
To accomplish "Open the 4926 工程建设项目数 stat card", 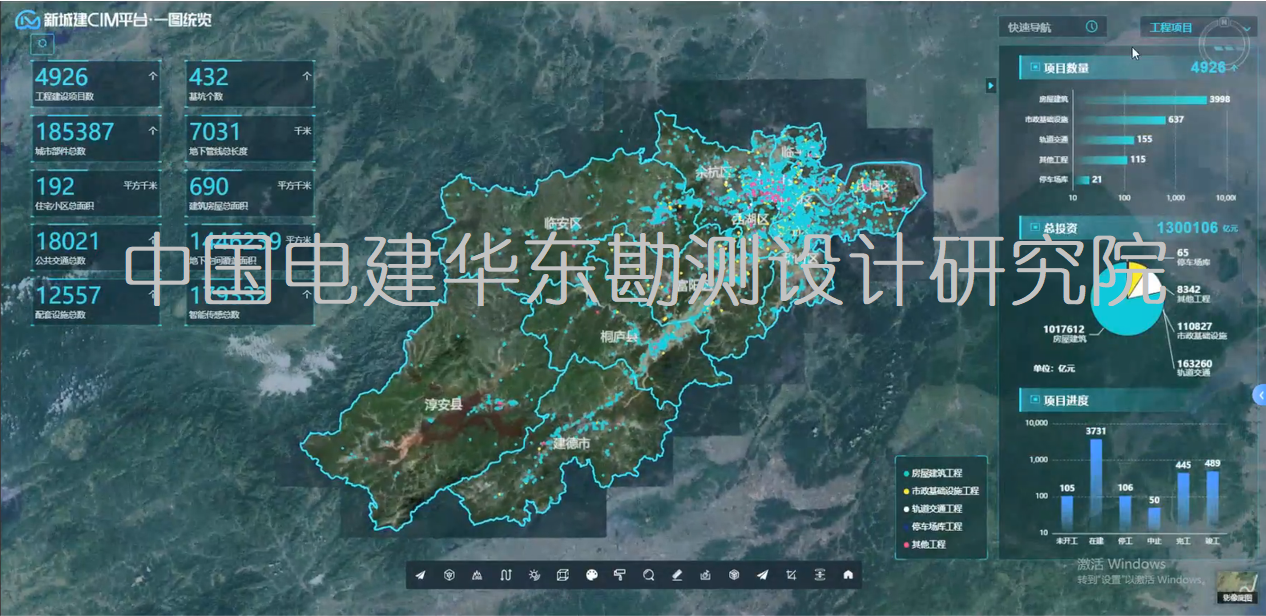I will [96, 84].
